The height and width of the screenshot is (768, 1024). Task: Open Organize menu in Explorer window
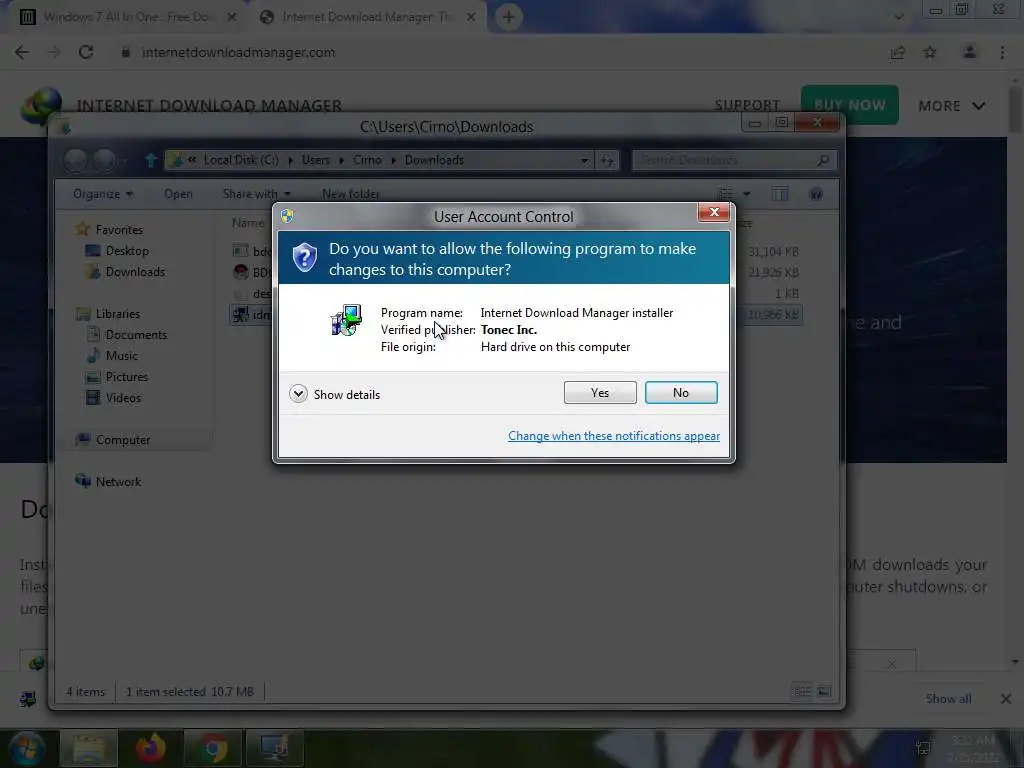(x=103, y=194)
